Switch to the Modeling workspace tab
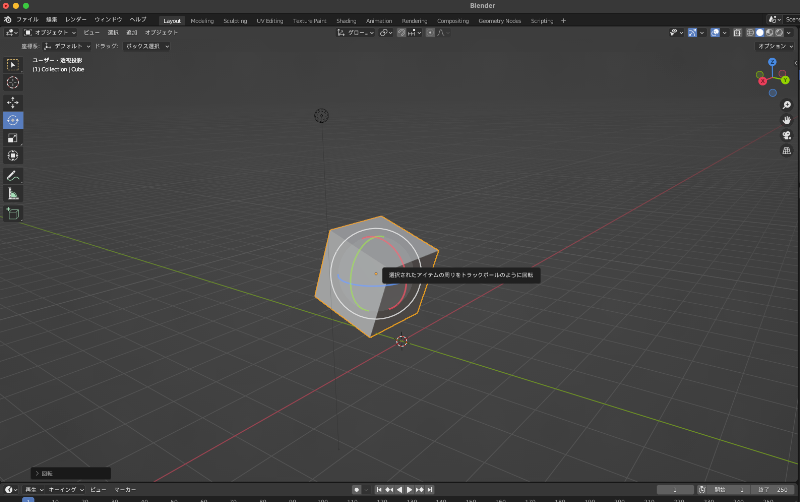The height and width of the screenshot is (502, 800). 202,21
